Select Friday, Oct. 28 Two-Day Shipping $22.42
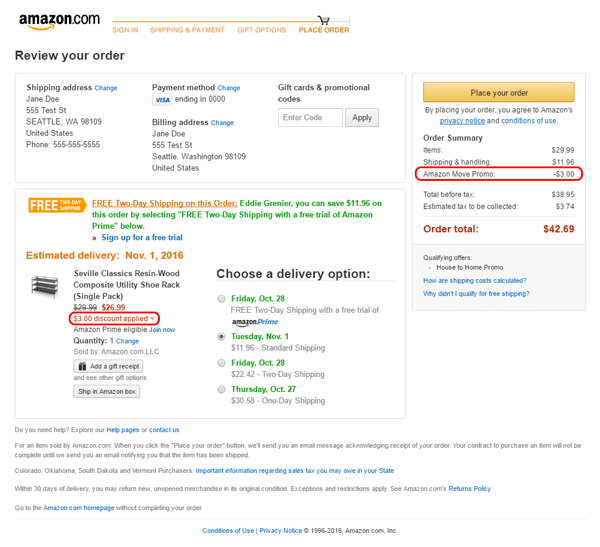Screen dimensions: 600x547 click(x=221, y=363)
